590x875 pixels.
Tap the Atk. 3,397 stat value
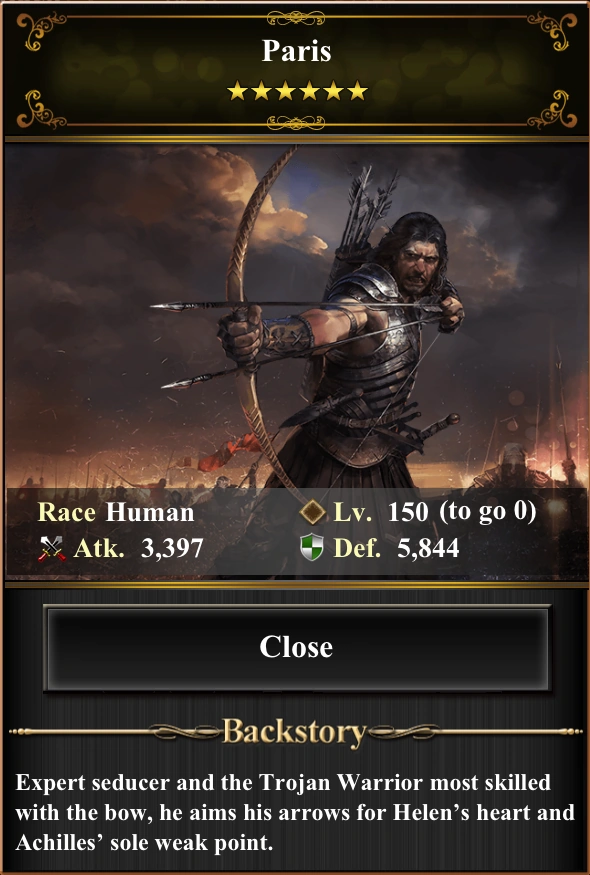(x=138, y=549)
